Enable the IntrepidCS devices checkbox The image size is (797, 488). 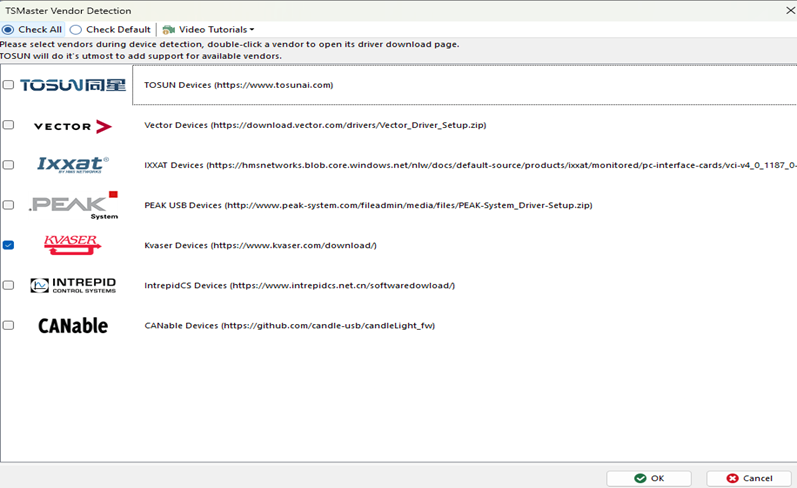pyautogui.click(x=8, y=285)
